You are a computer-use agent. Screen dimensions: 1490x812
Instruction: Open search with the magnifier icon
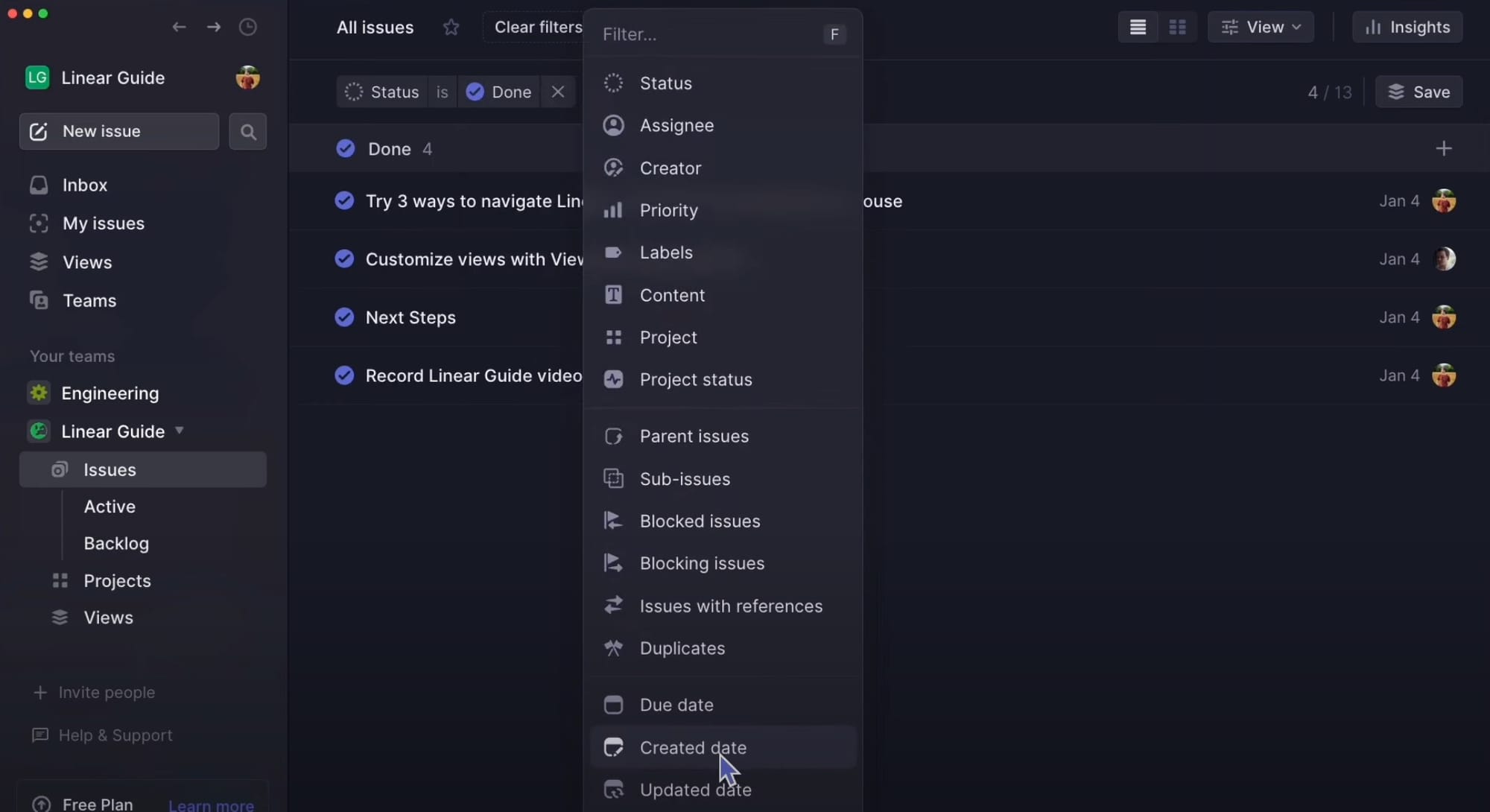click(x=248, y=132)
